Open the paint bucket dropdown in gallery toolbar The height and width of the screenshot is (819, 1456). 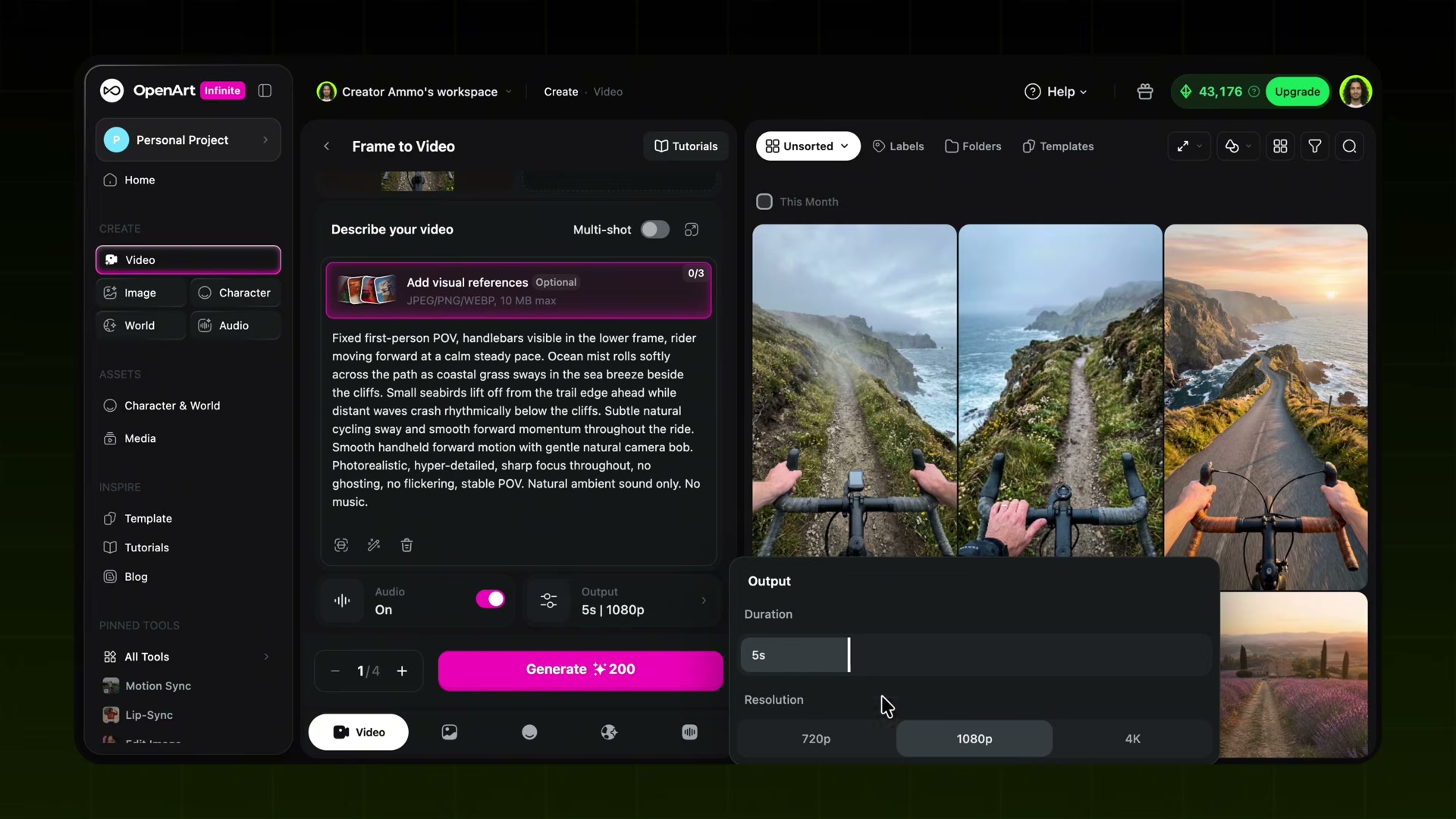pyautogui.click(x=1238, y=146)
